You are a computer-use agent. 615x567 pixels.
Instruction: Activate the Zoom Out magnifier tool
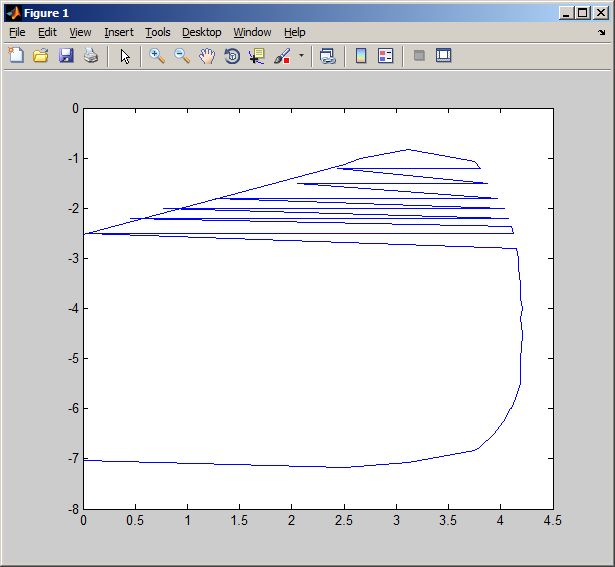[x=182, y=56]
